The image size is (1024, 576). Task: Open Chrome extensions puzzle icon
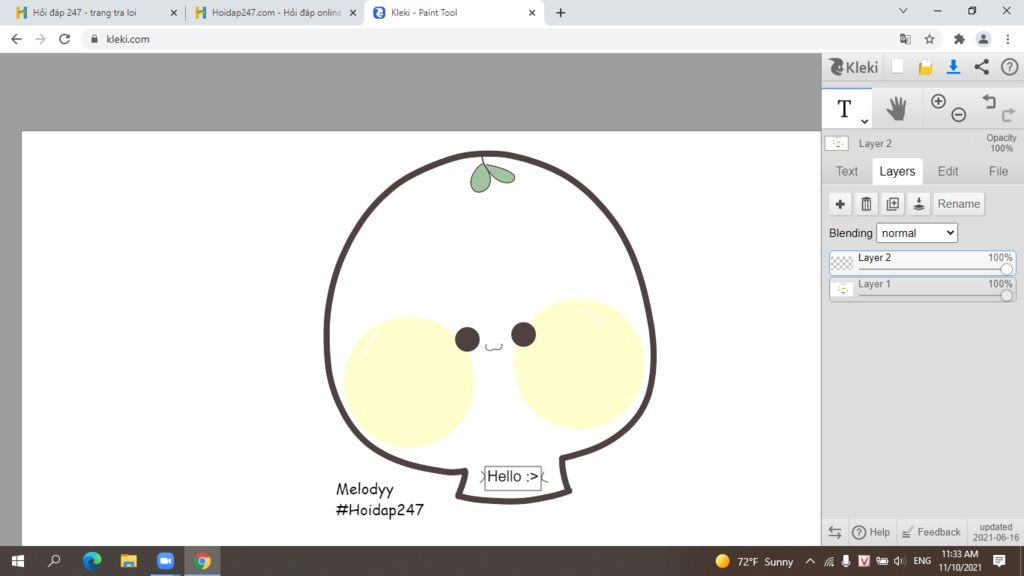pos(959,39)
